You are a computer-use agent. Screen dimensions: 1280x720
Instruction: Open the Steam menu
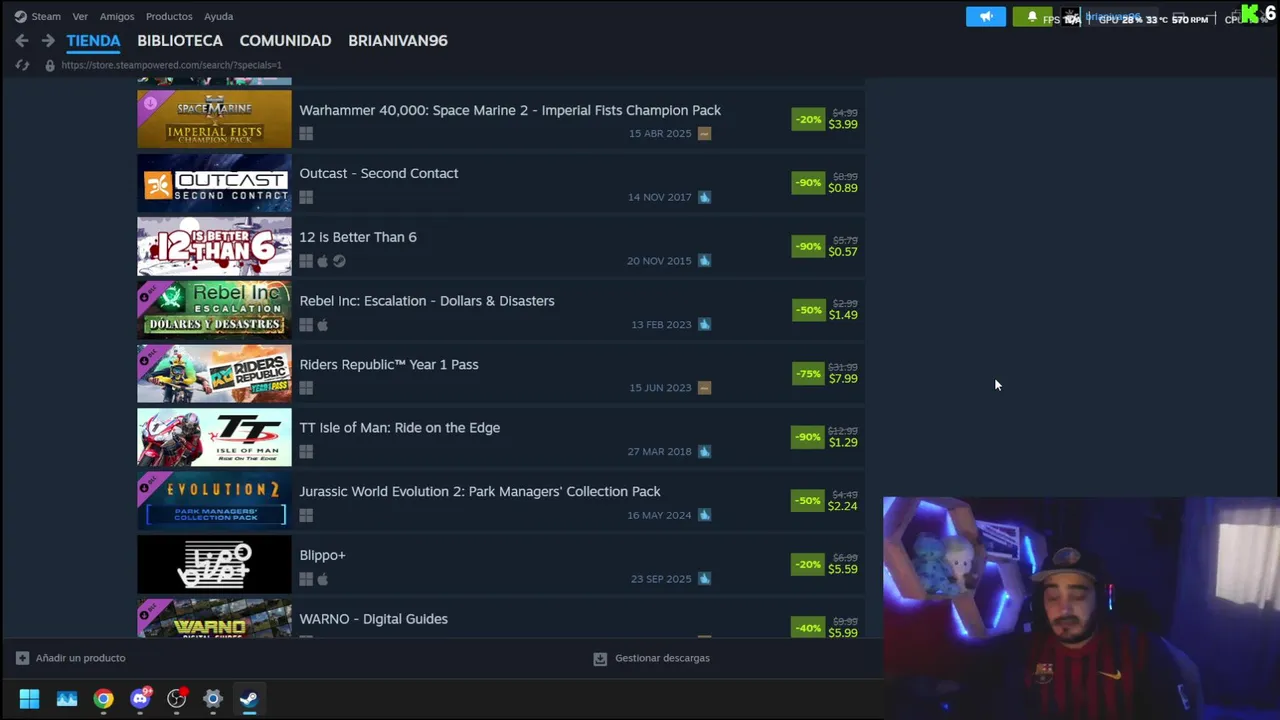tap(46, 16)
